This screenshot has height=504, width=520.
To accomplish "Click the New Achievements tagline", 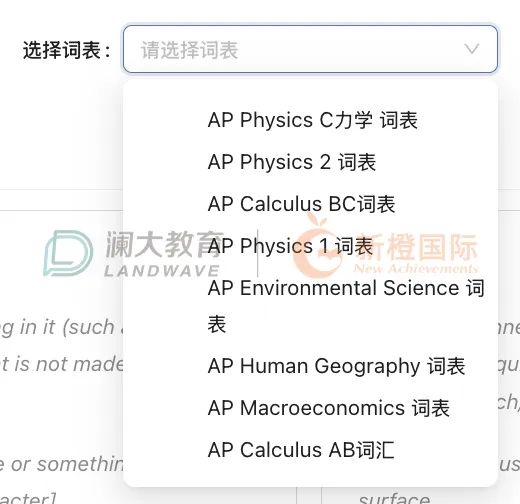I will [x=415, y=269].
